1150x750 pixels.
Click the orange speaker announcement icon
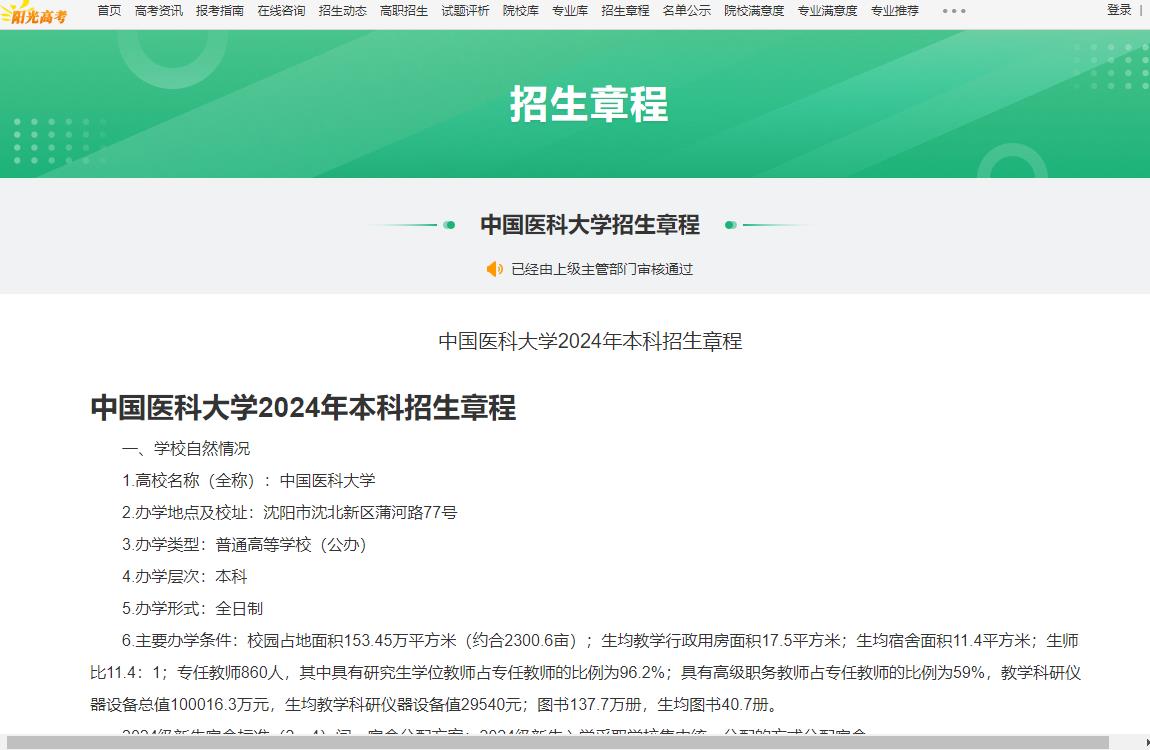(x=494, y=269)
